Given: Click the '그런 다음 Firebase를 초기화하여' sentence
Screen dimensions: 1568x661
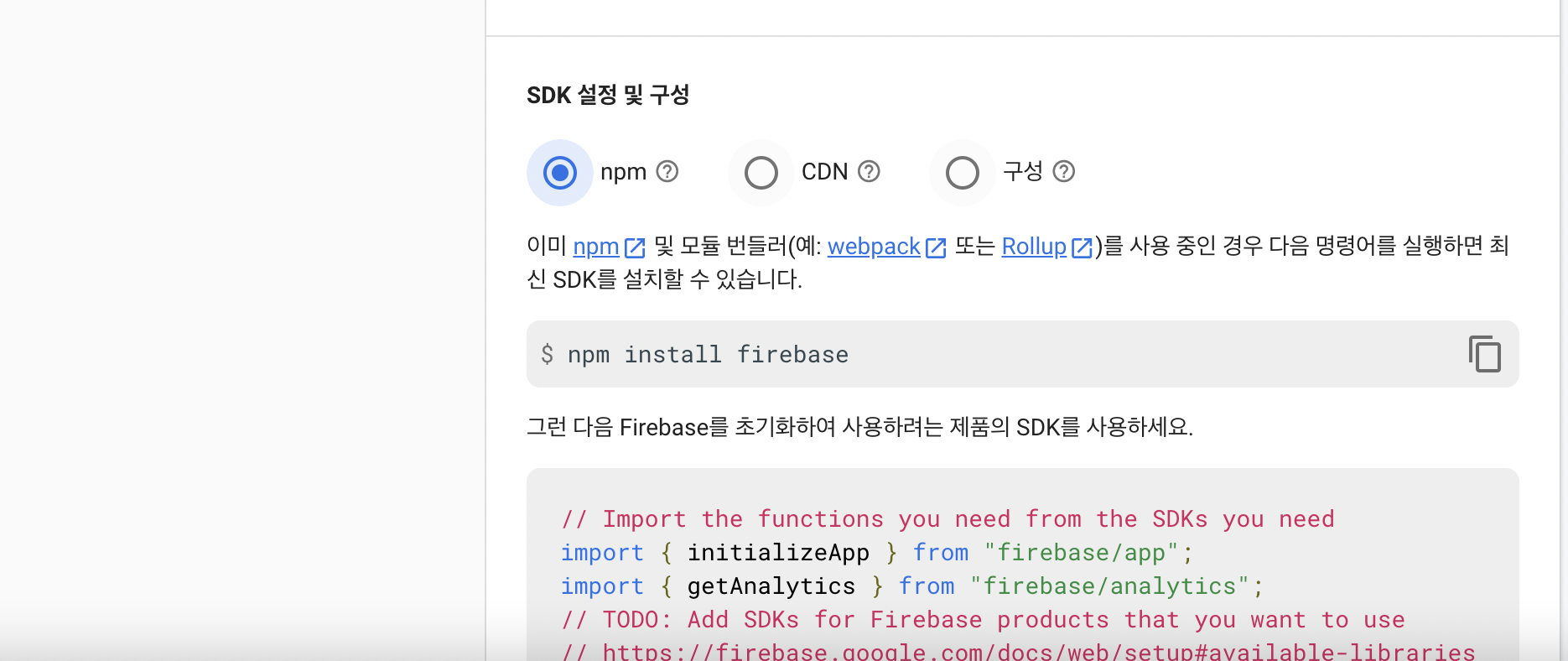Looking at the screenshot, I should (x=859, y=427).
